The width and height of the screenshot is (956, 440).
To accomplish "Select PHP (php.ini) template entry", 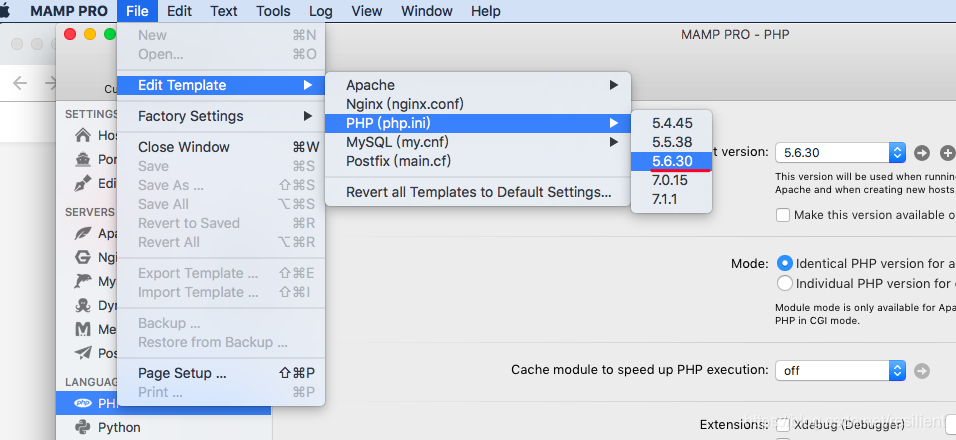I will coord(477,123).
